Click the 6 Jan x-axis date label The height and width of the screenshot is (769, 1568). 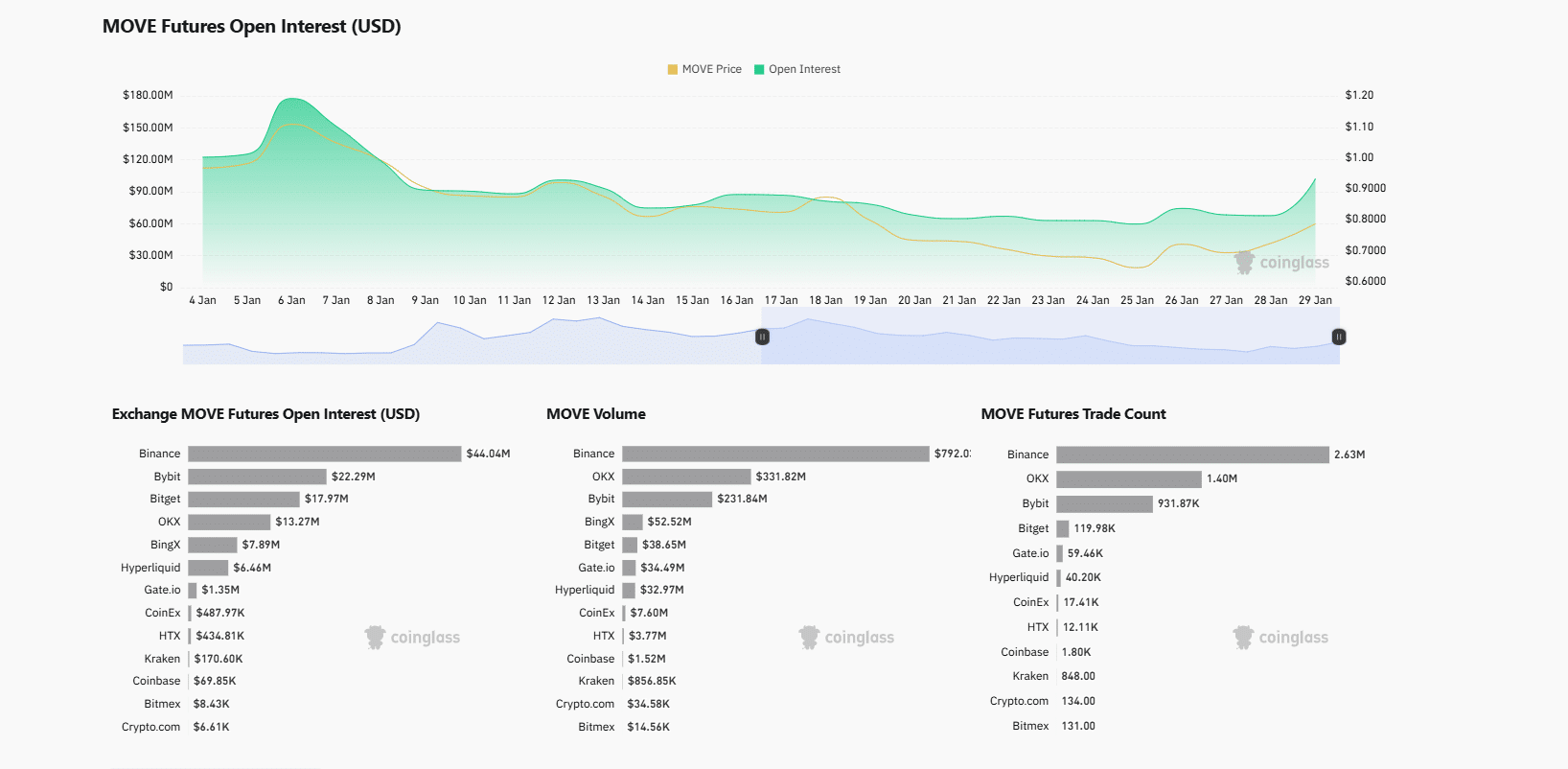[291, 300]
